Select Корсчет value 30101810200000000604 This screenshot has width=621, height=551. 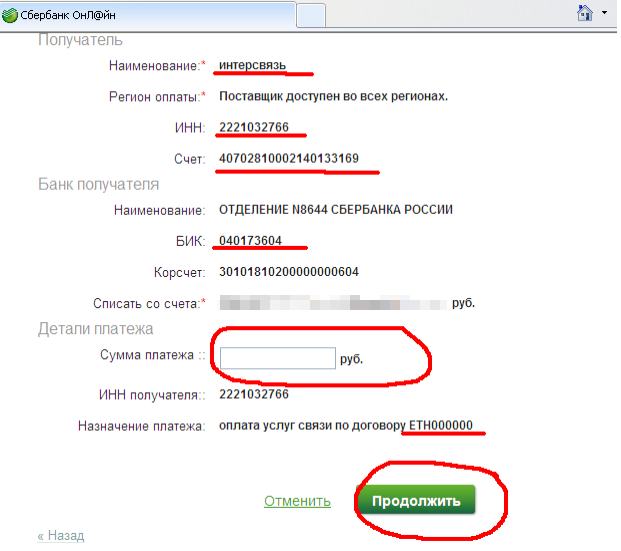tap(289, 272)
